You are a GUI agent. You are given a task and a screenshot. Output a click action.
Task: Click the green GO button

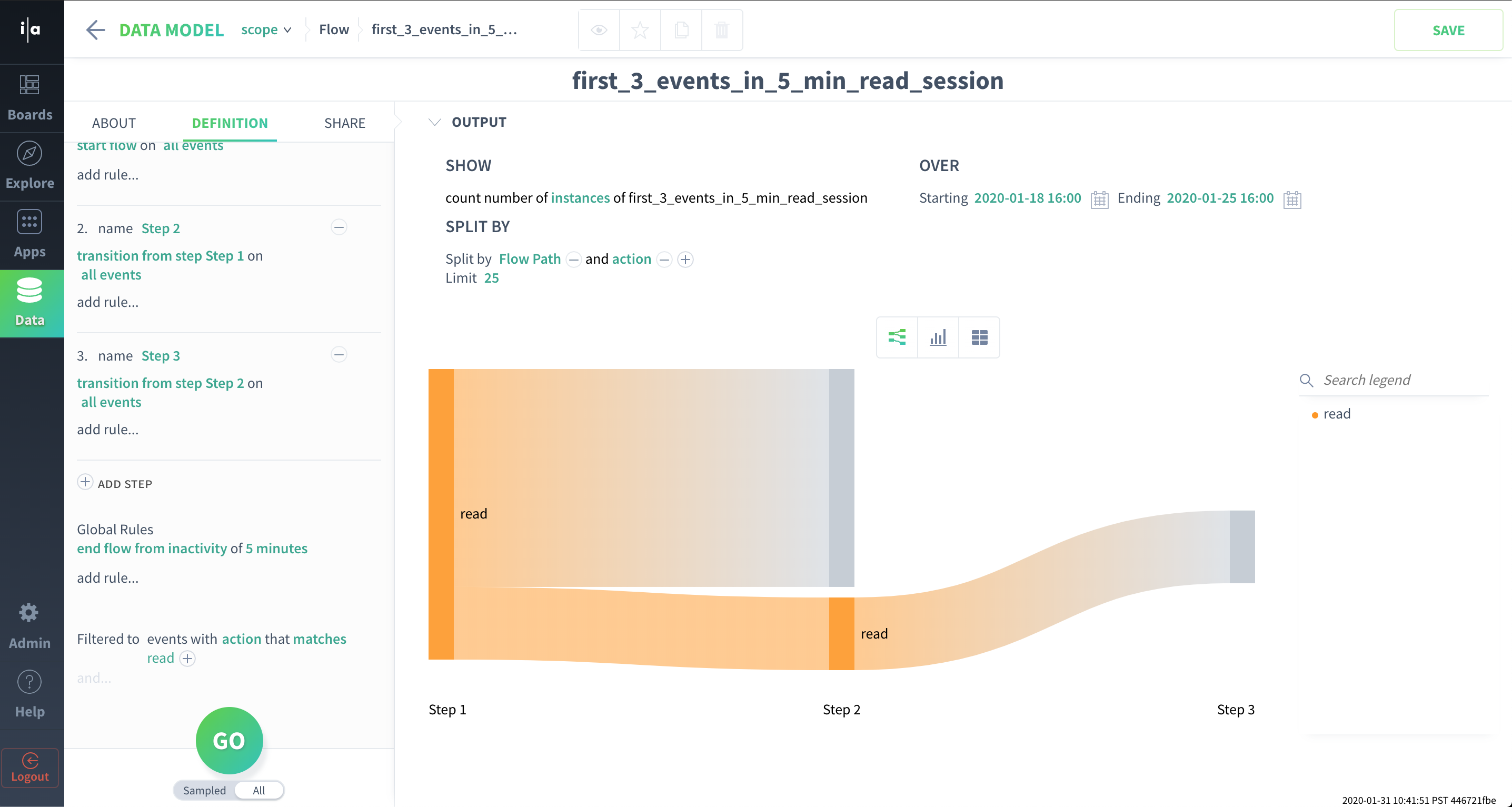coord(229,740)
